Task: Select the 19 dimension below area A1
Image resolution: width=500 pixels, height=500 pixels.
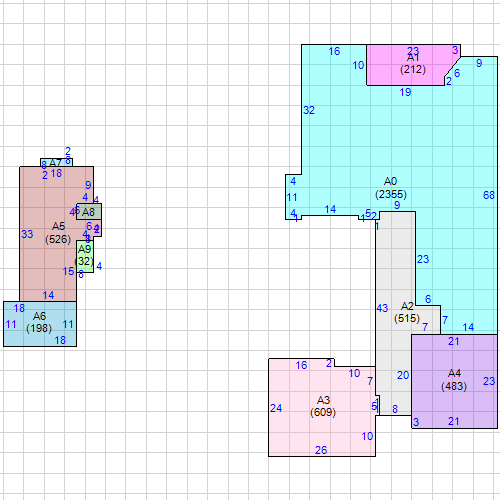Action: [x=405, y=92]
